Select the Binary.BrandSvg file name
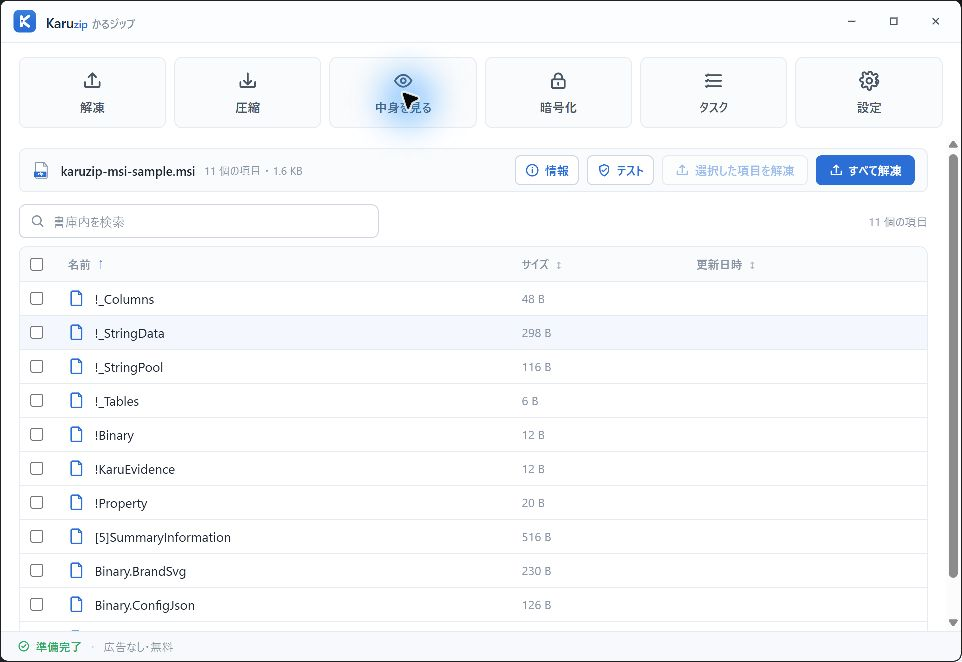 pos(140,571)
